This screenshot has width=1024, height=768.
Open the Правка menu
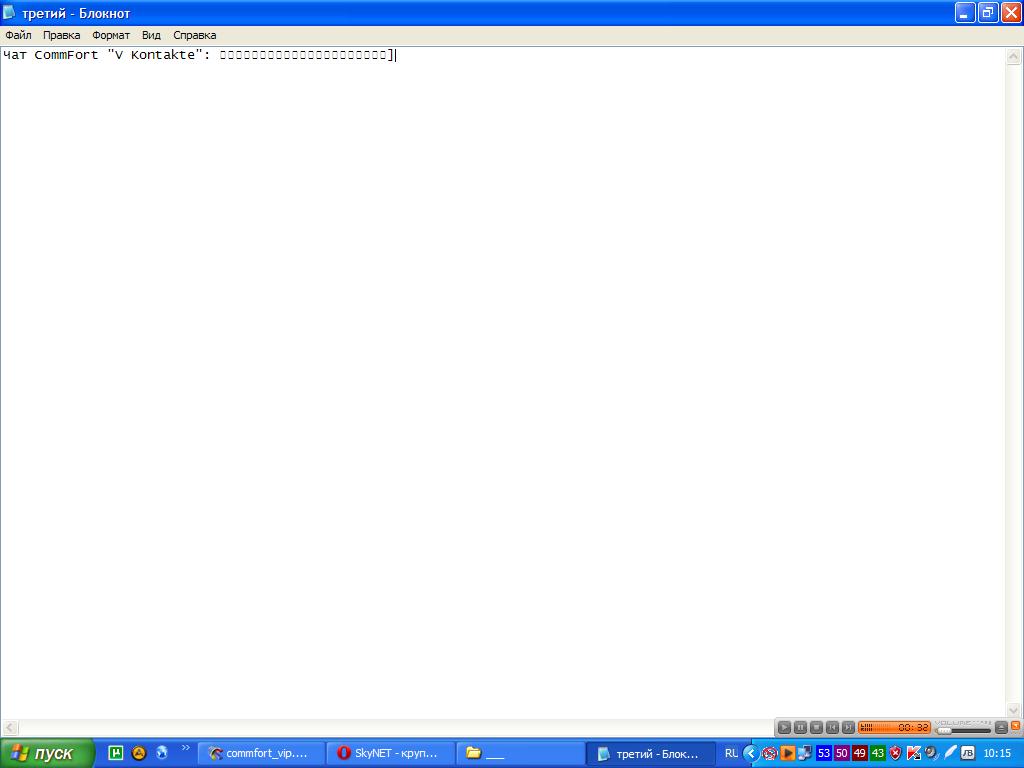click(x=61, y=35)
